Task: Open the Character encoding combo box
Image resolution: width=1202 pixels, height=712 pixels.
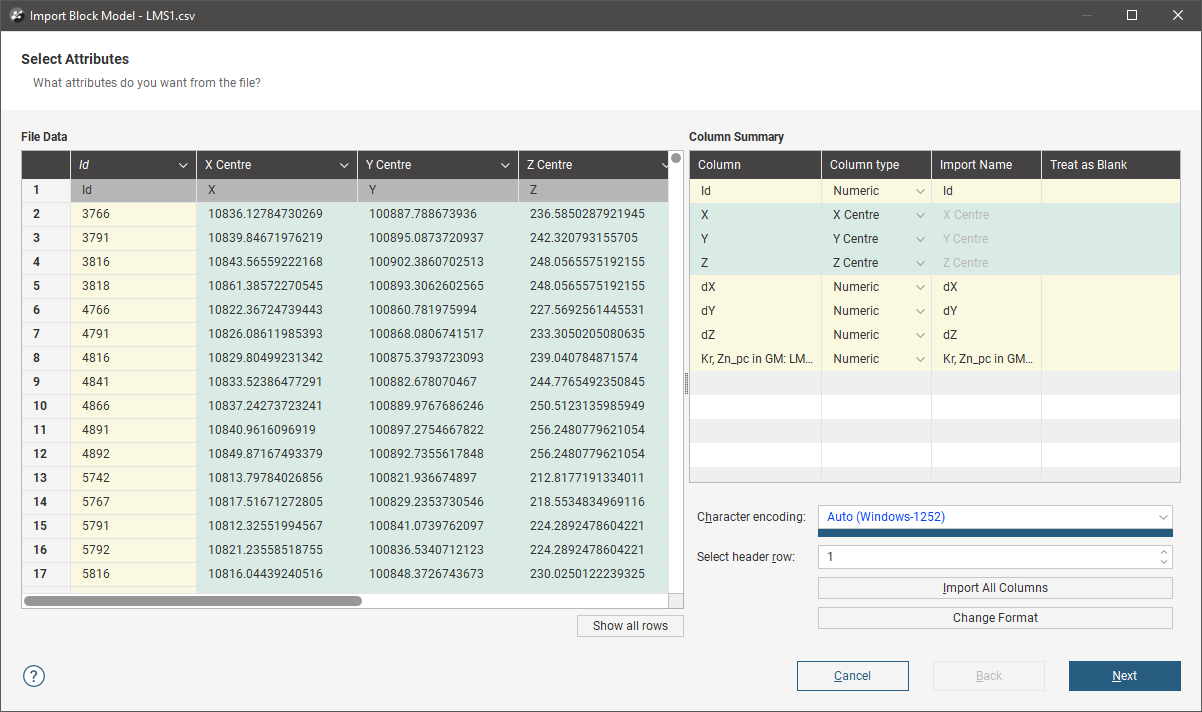Action: pyautogui.click(x=994, y=517)
